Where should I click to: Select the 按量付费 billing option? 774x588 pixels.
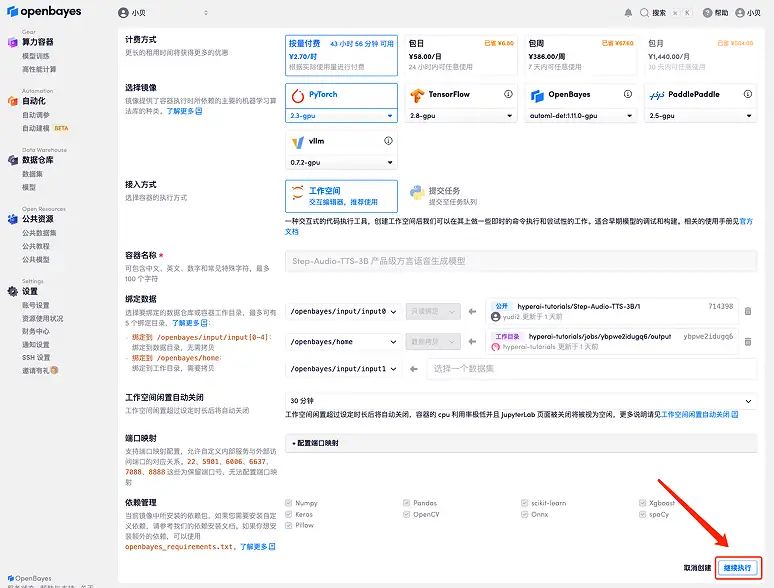(x=341, y=55)
